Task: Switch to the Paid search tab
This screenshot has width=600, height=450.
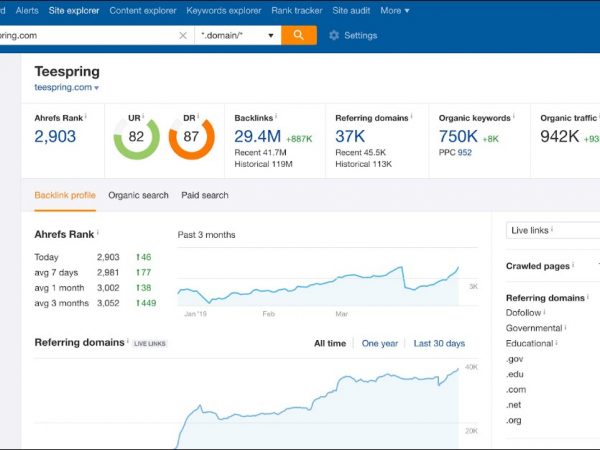Action: click(x=205, y=195)
